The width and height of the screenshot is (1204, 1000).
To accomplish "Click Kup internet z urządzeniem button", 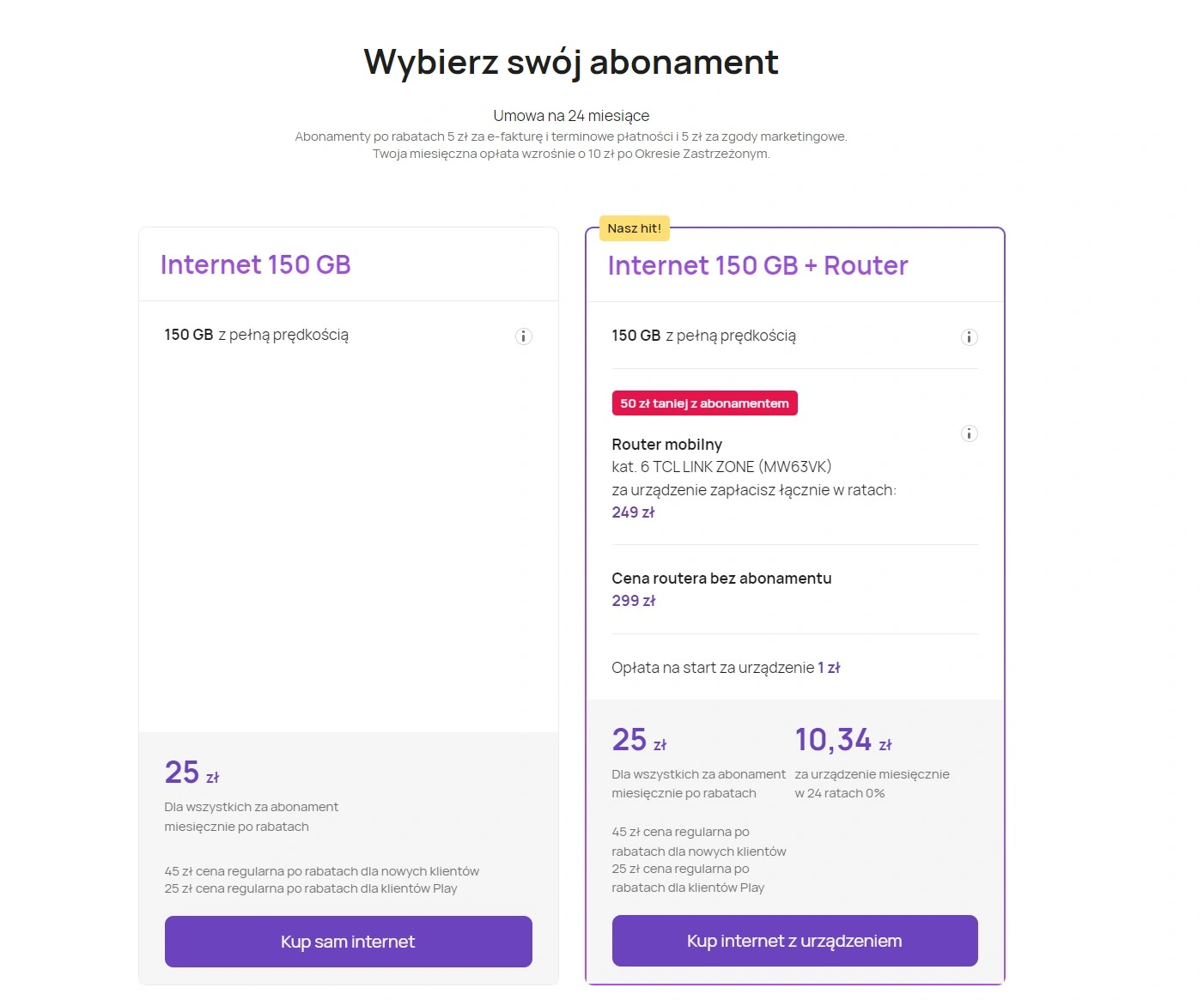I will 794,941.
